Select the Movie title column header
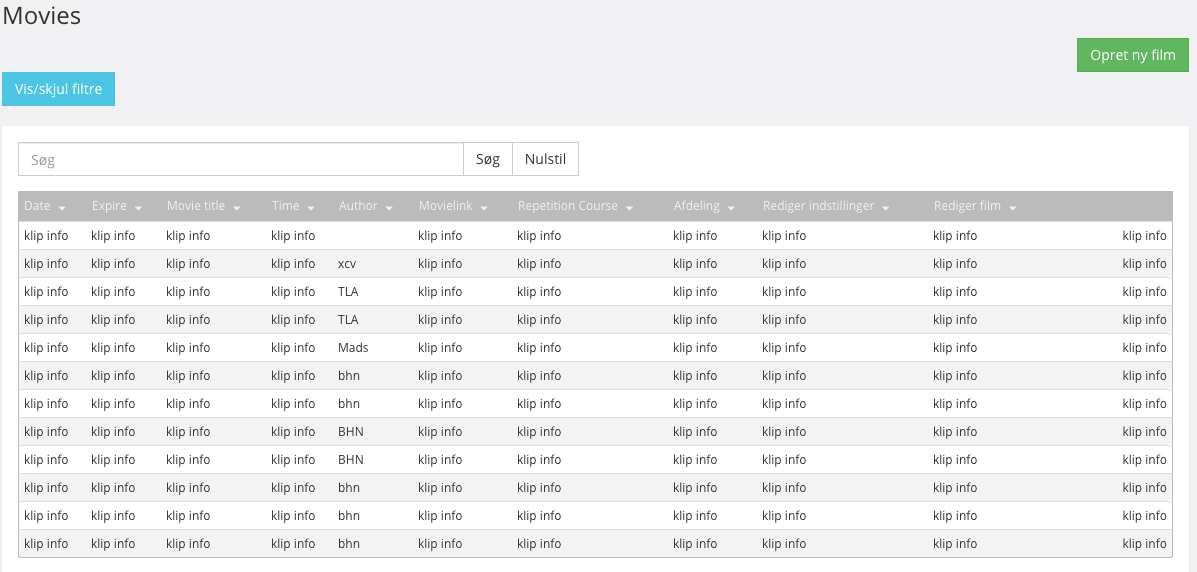The height and width of the screenshot is (572, 1197). pyautogui.click(x=196, y=206)
